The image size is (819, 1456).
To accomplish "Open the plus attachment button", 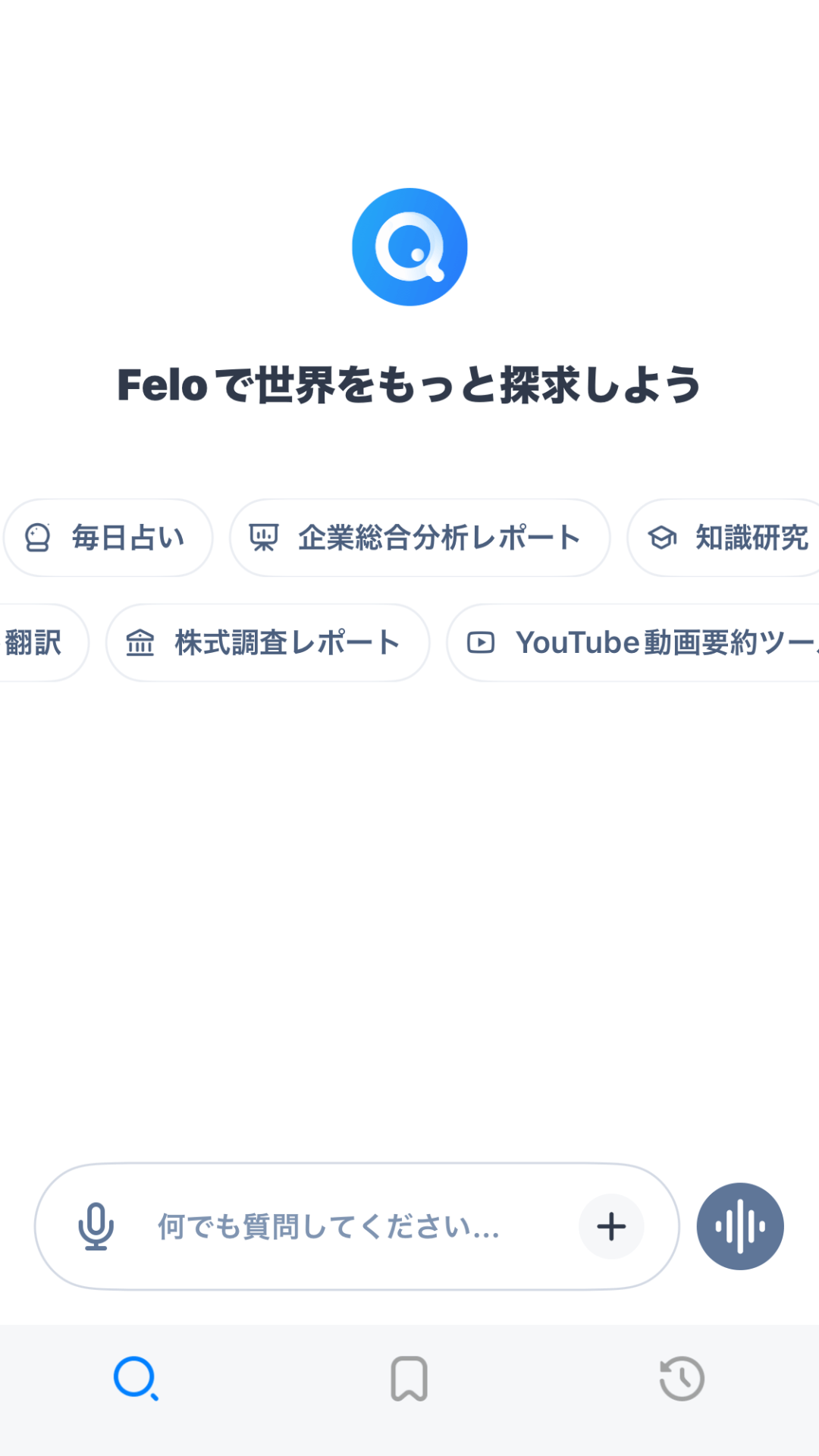I will pos(611,1226).
